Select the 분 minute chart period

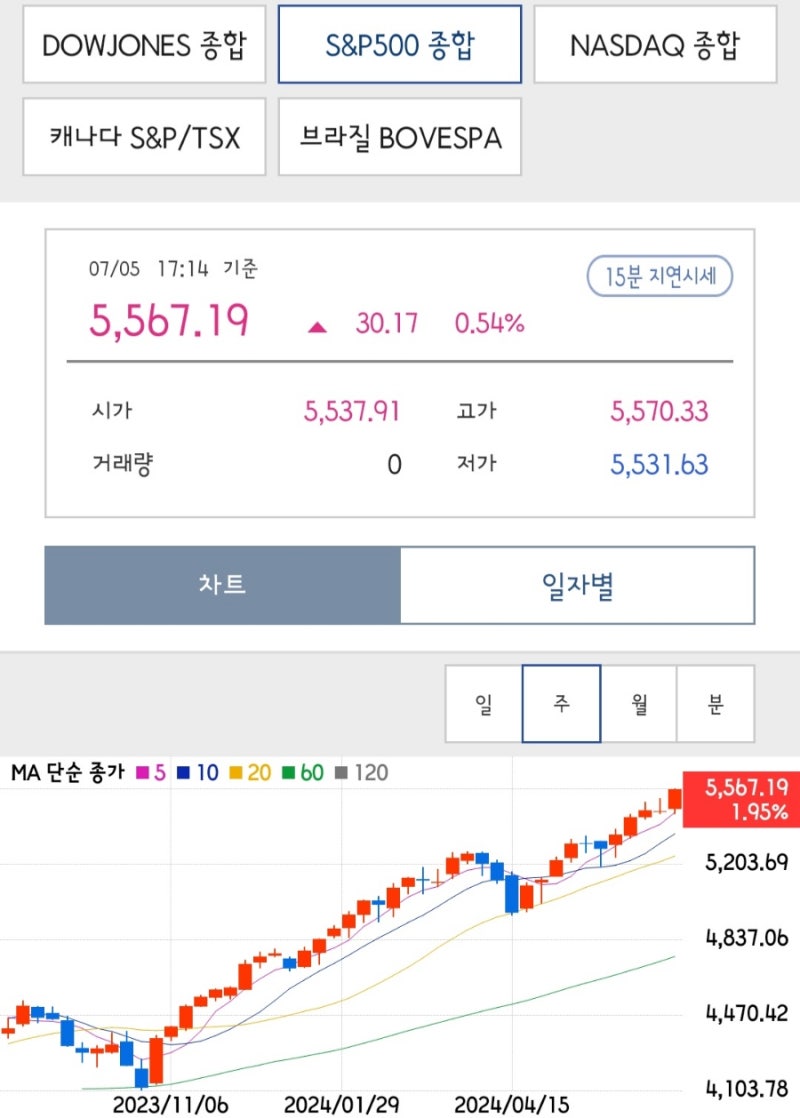point(716,703)
